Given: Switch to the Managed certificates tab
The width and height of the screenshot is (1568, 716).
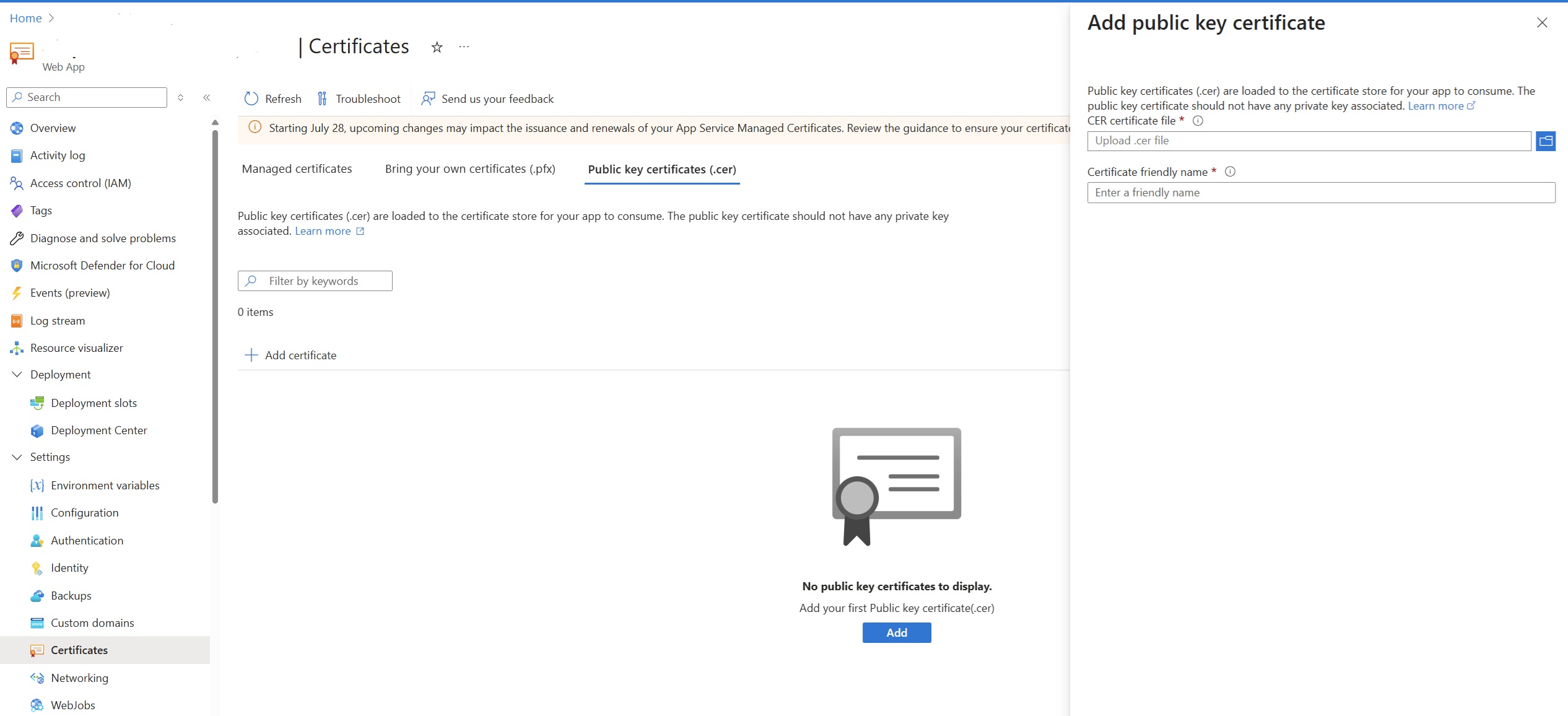Looking at the screenshot, I should tap(297, 168).
